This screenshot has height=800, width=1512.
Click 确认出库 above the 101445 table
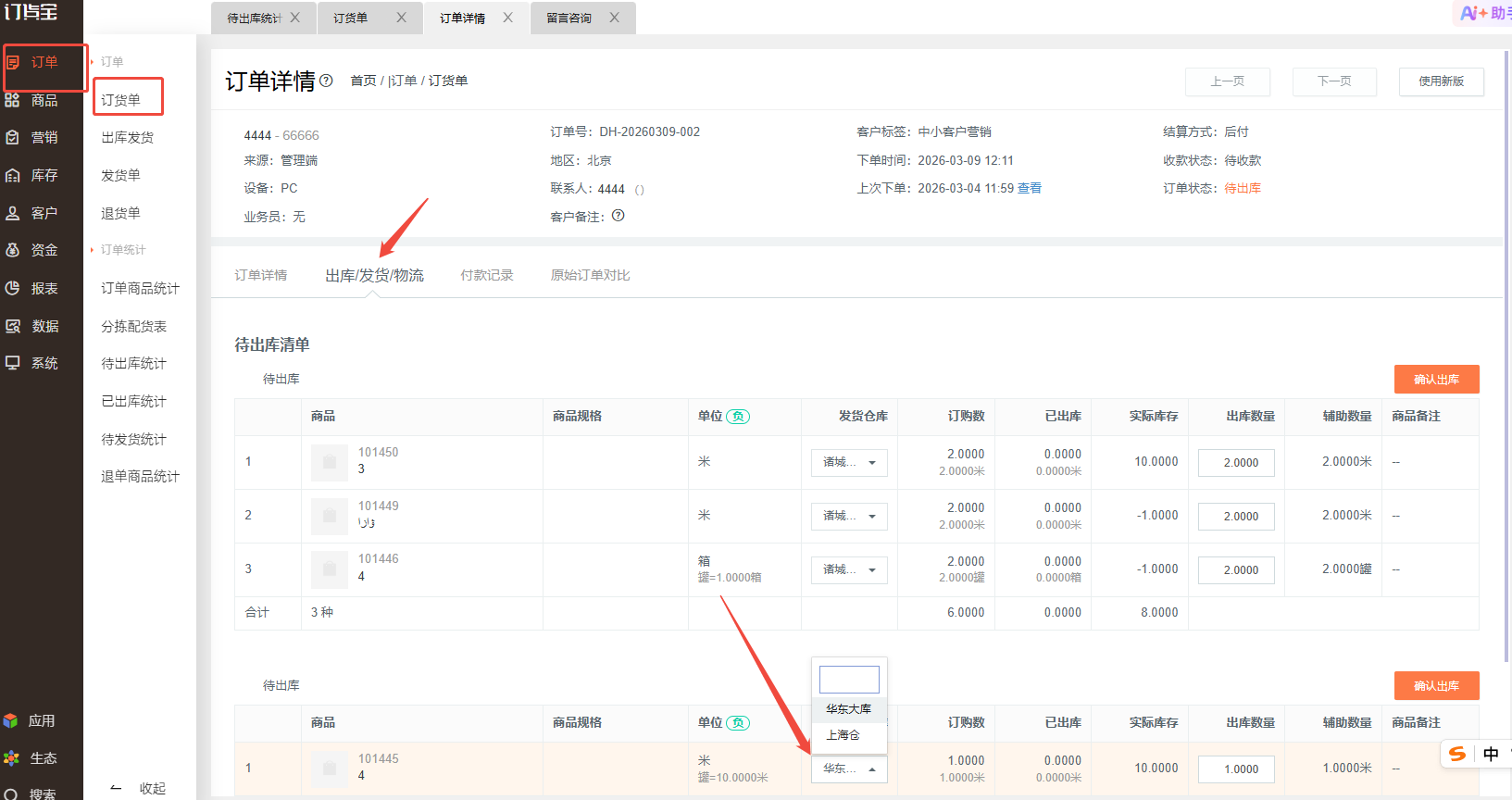[1436, 686]
